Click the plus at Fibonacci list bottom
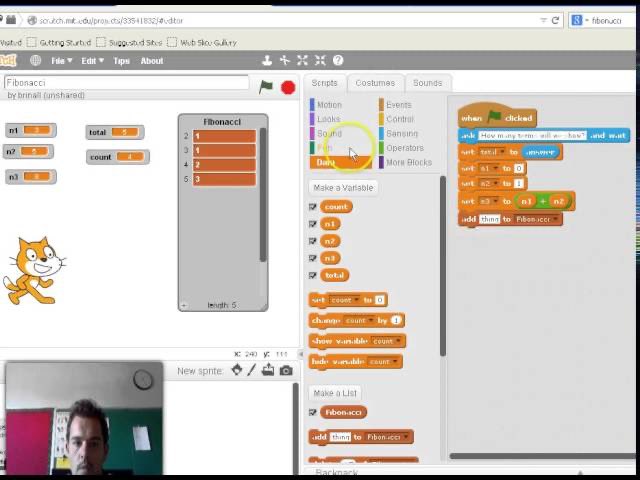This screenshot has height=480, width=640. point(184,305)
